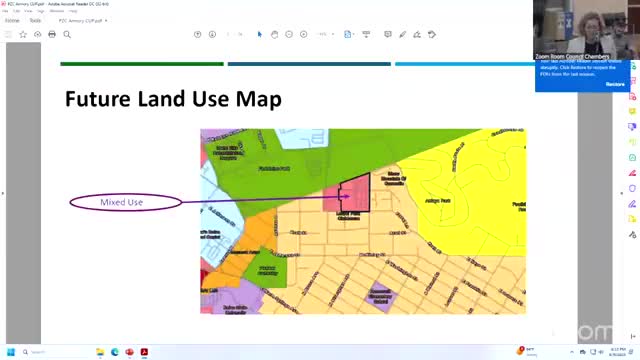Go to next page arrow
This screenshot has width=640, height=360.
point(212,34)
